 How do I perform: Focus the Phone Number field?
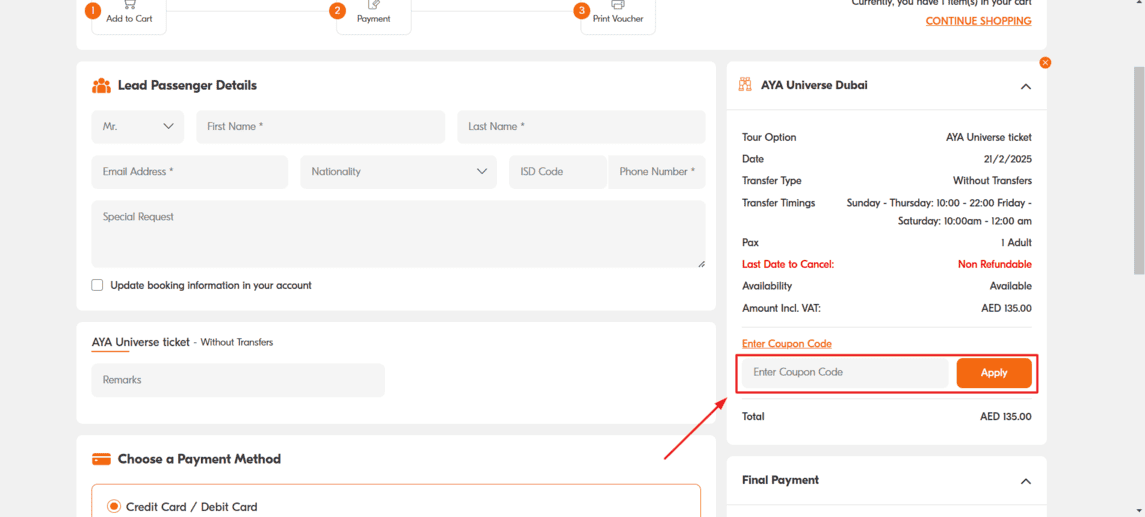click(657, 172)
